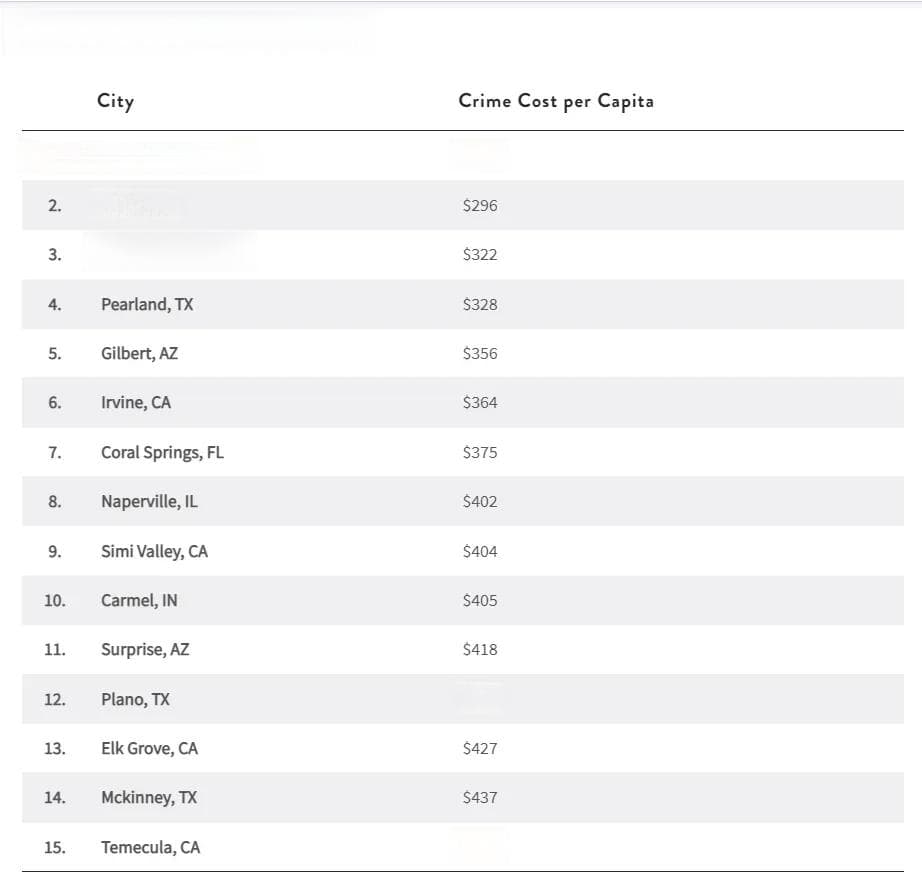922x882 pixels.
Task: Select the Plano, TX city name
Action: tap(135, 699)
